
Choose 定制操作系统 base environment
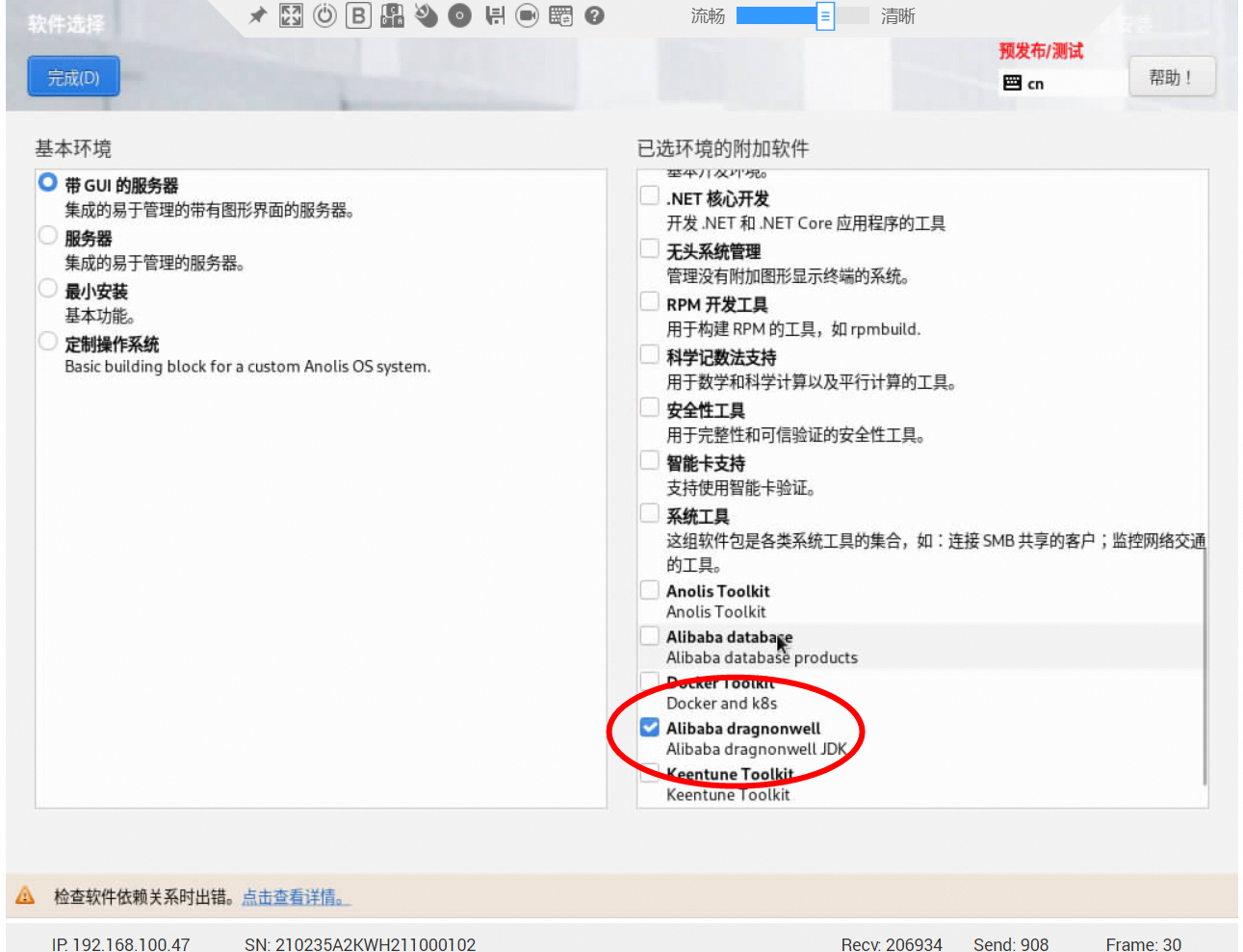(48, 341)
